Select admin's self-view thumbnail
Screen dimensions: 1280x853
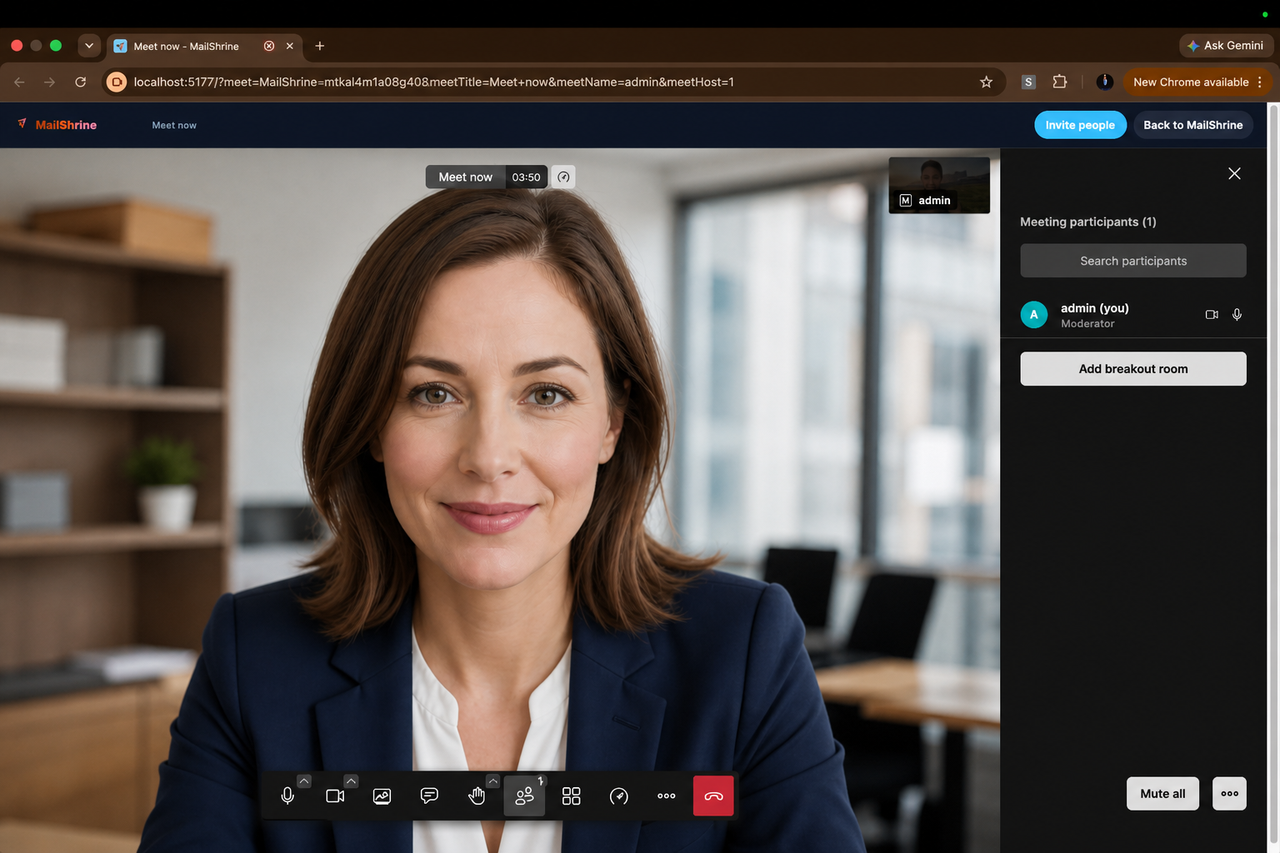939,185
